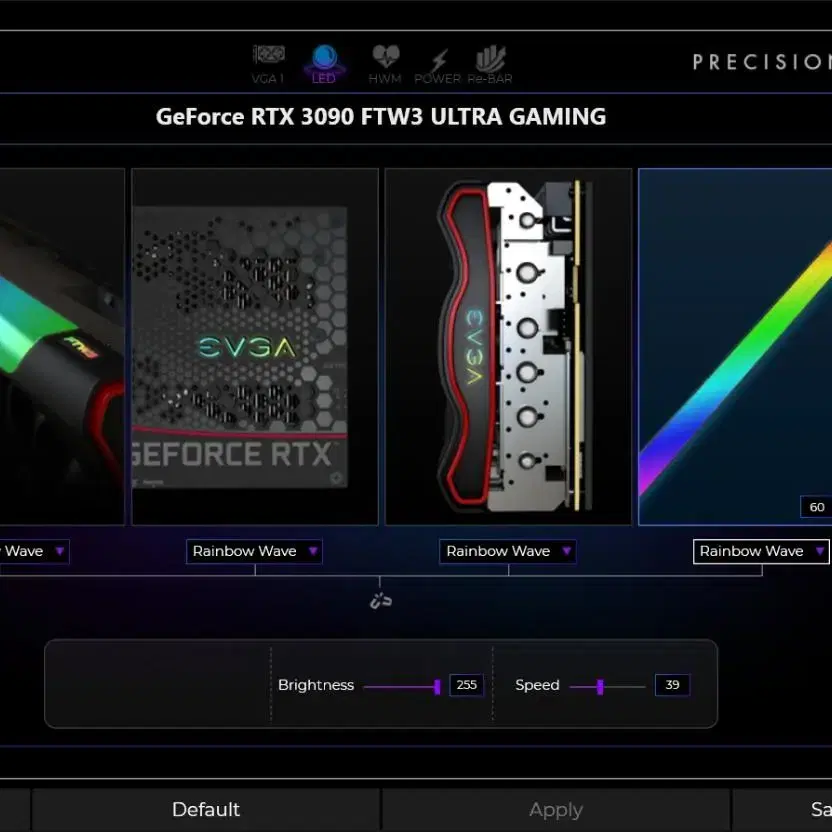
Task: Select the EVGA backplate GEFORCE RTX thumbnail
Action: pos(255,347)
